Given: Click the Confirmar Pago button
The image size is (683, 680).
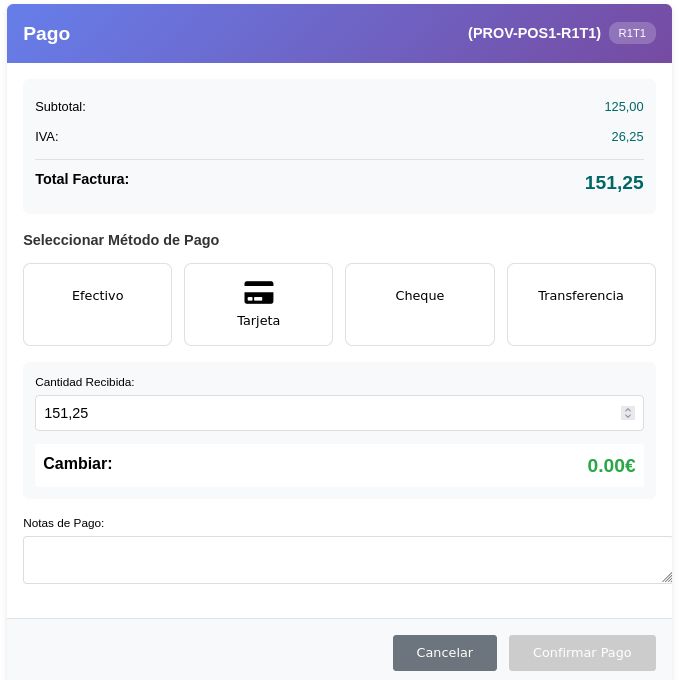Looking at the screenshot, I should coord(582,653).
